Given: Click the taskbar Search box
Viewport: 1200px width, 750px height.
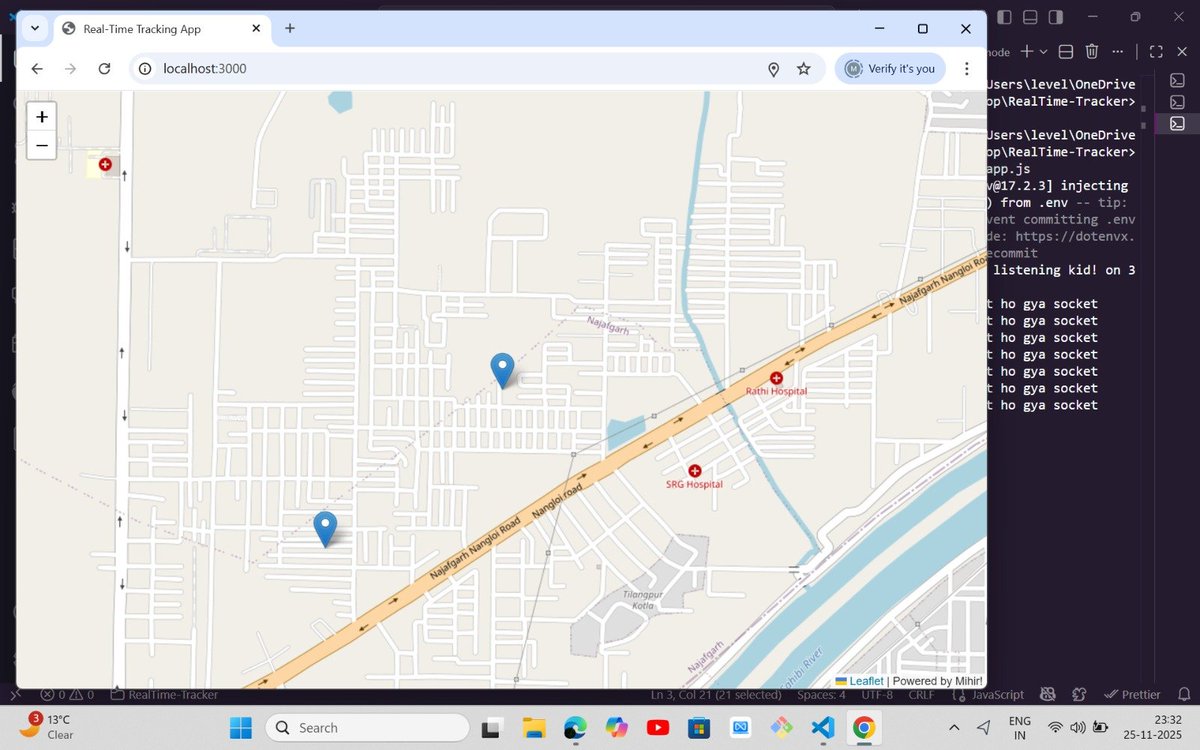Looking at the screenshot, I should pos(368,727).
